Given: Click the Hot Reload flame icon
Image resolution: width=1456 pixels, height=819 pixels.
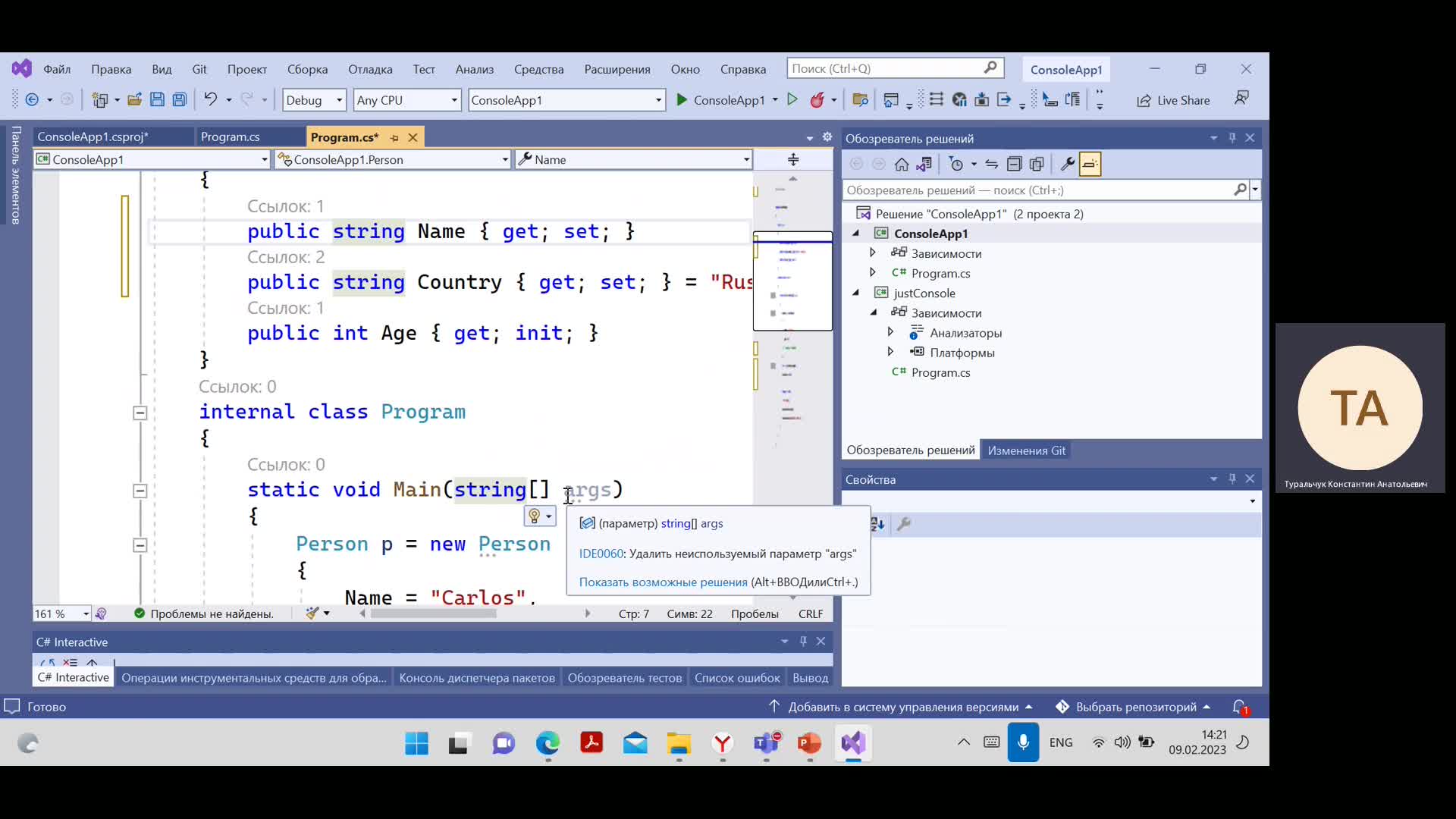Looking at the screenshot, I should [x=817, y=99].
